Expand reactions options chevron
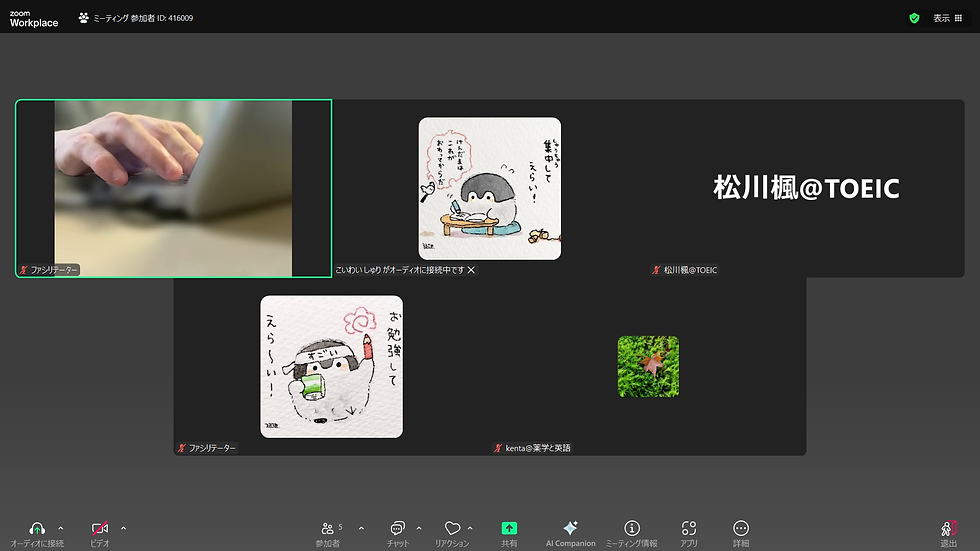Screen dimensions: 980x551 470,529
